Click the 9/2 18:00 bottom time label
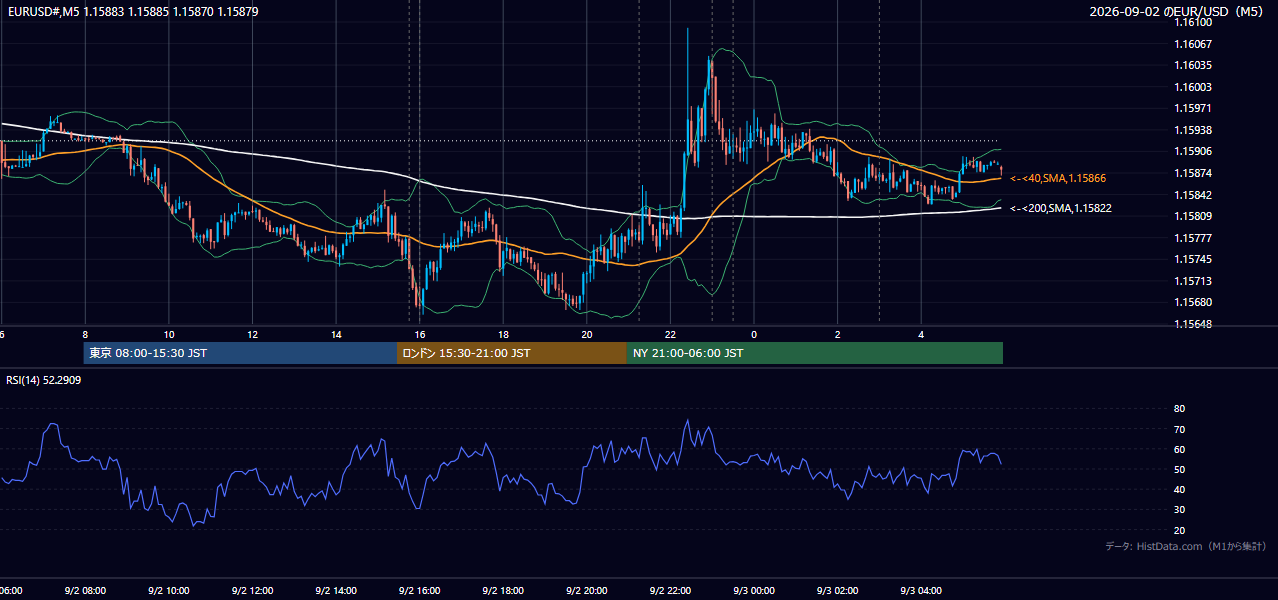 503,591
